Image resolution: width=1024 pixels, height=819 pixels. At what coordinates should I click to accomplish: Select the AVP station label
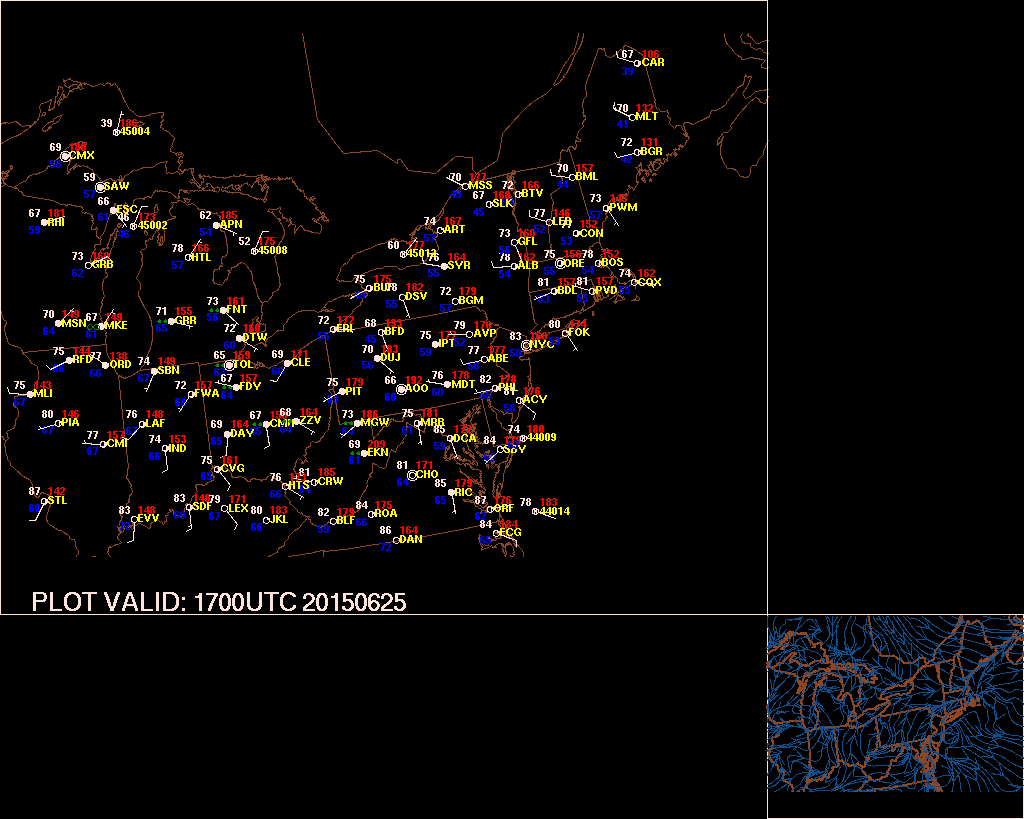tap(485, 333)
